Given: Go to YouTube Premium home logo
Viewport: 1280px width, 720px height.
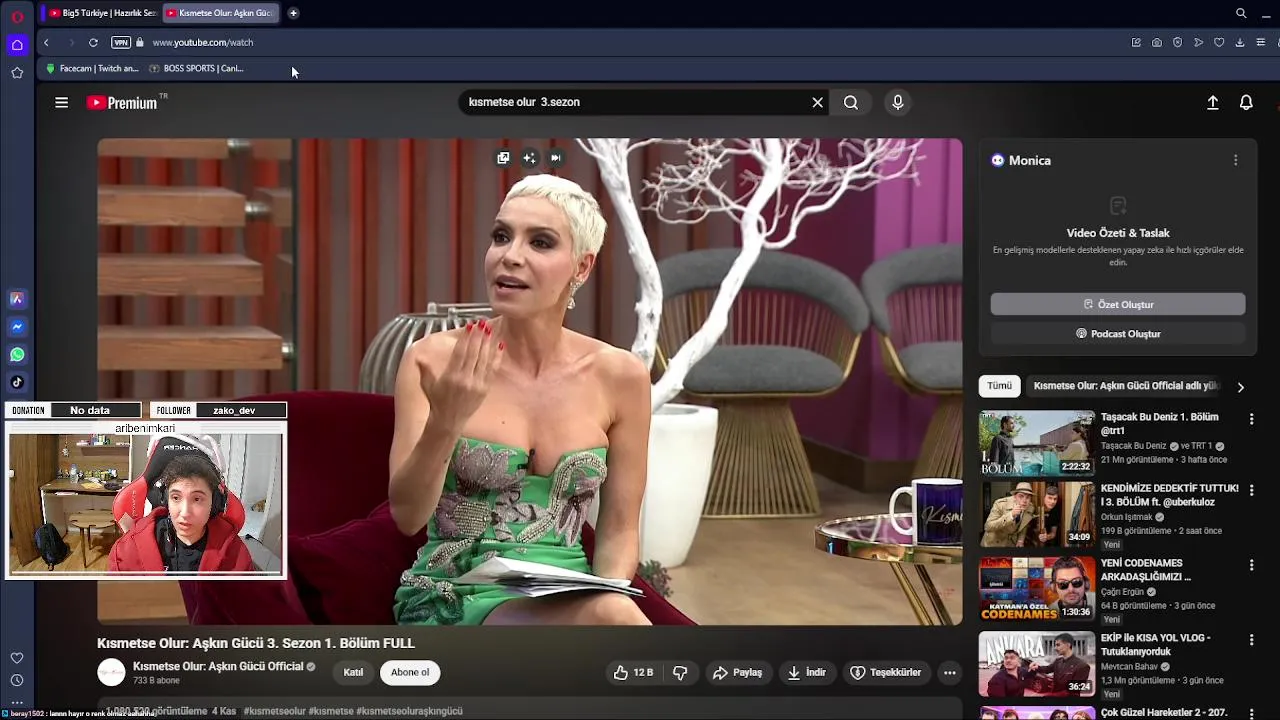Looking at the screenshot, I should pos(122,103).
